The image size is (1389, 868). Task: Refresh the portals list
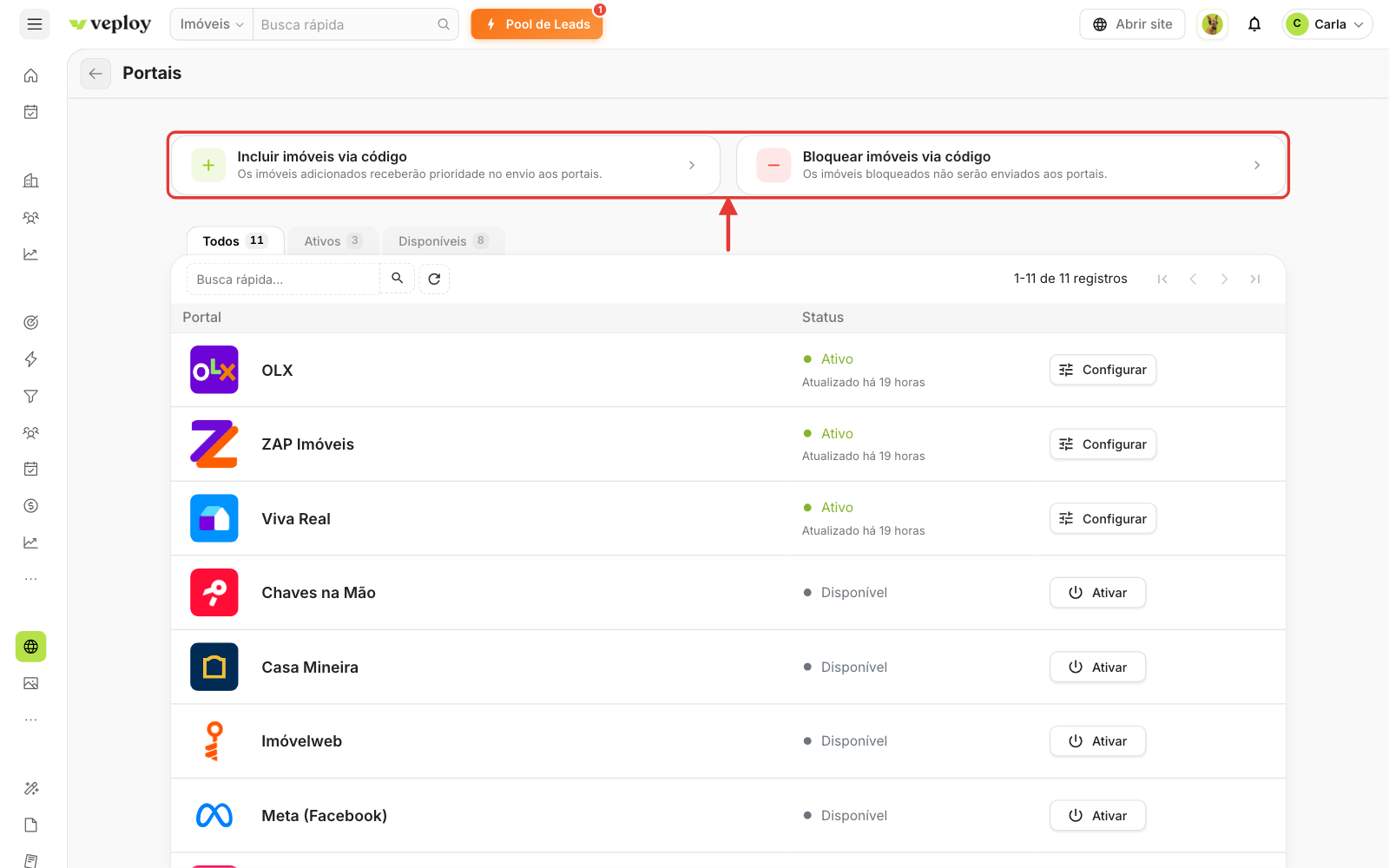(x=434, y=279)
